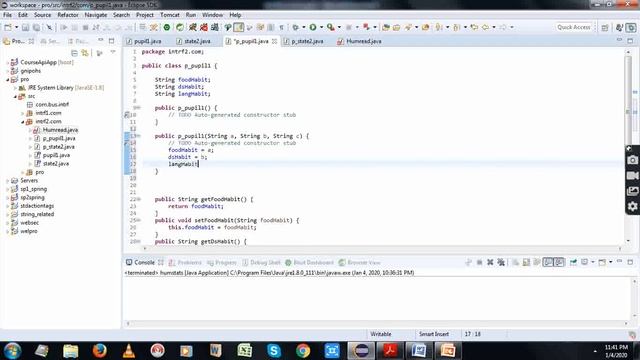Viewport: 640px width, 360px height.
Task: Open the Run button dropdown arrow
Action: point(321,27)
